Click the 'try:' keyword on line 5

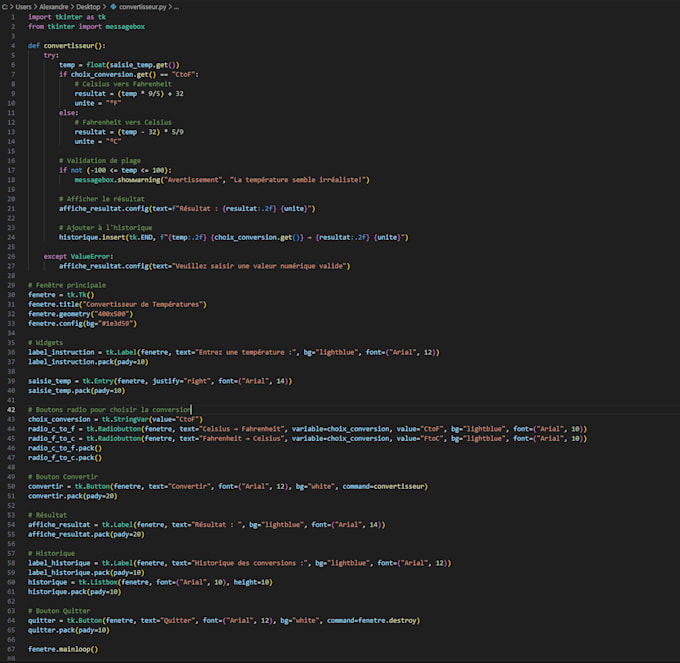(x=51, y=55)
